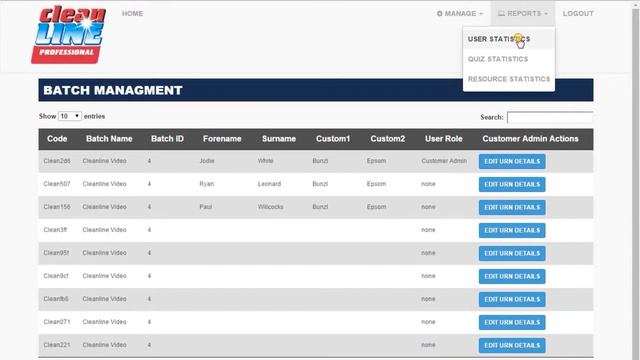Sort table by the Code column
640x360 pixels.
point(57,139)
